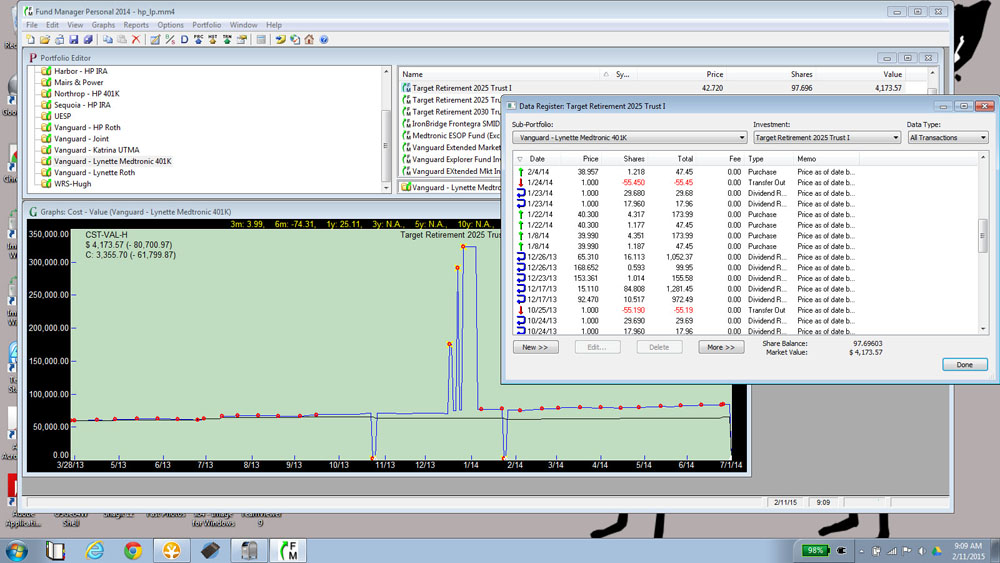Click the Save All toolbar icon
Image resolution: width=1000 pixels, height=563 pixels.
[88, 40]
